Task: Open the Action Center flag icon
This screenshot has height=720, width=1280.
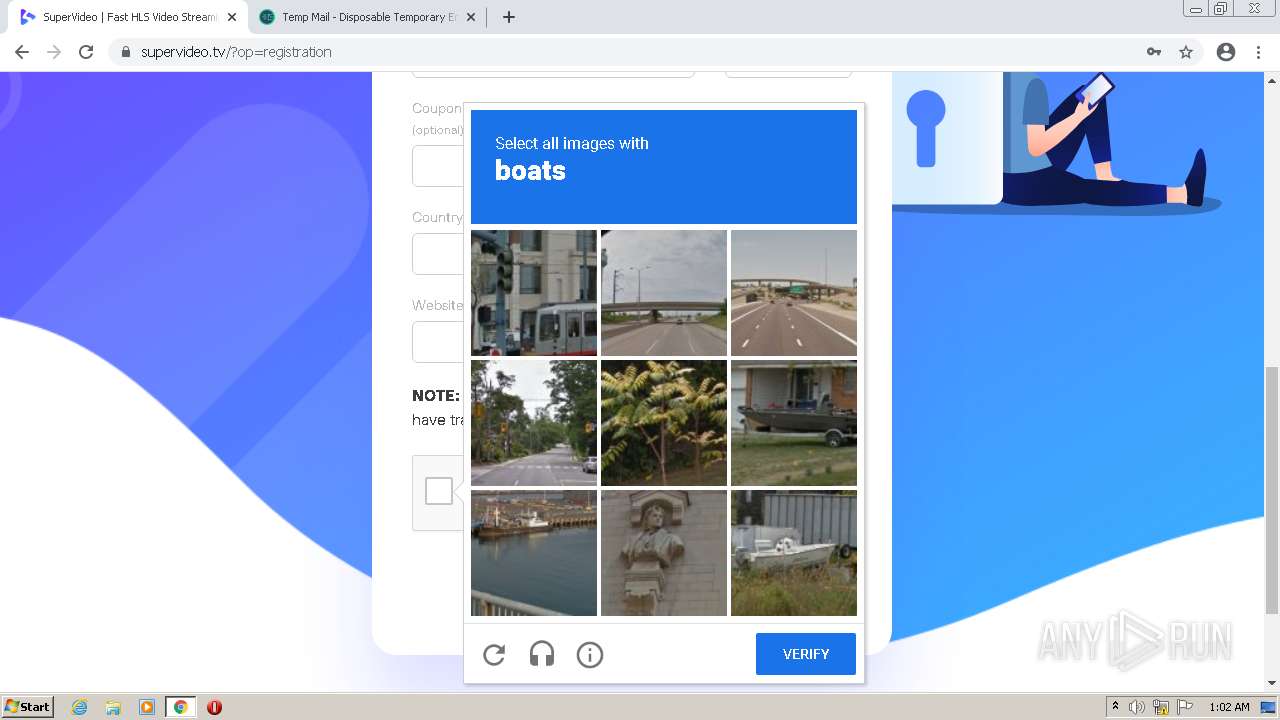Action: [x=1185, y=707]
